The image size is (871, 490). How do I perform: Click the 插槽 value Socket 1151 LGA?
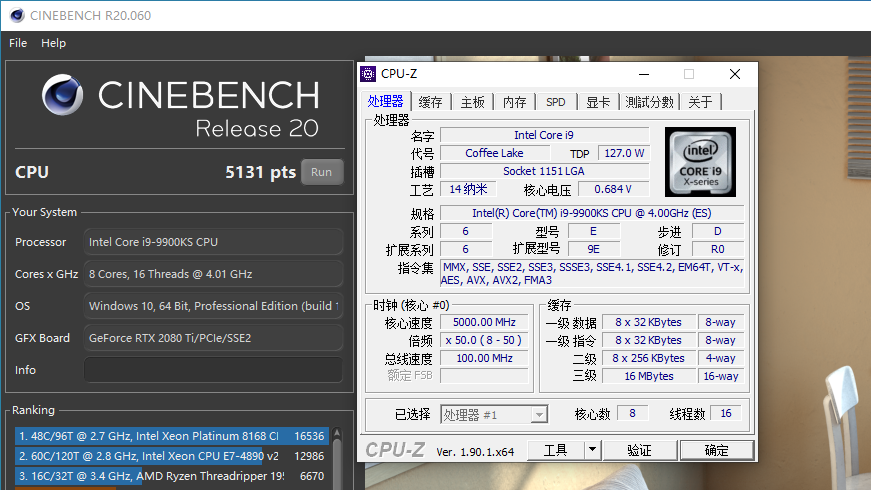point(544,171)
